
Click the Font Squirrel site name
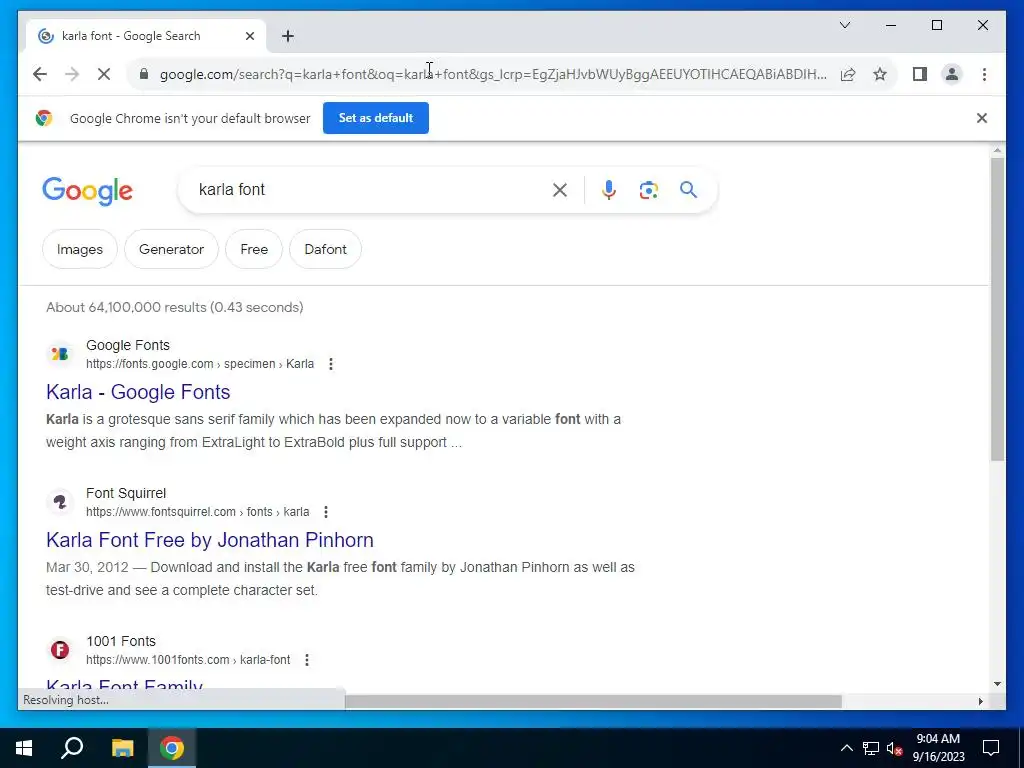coord(126,493)
